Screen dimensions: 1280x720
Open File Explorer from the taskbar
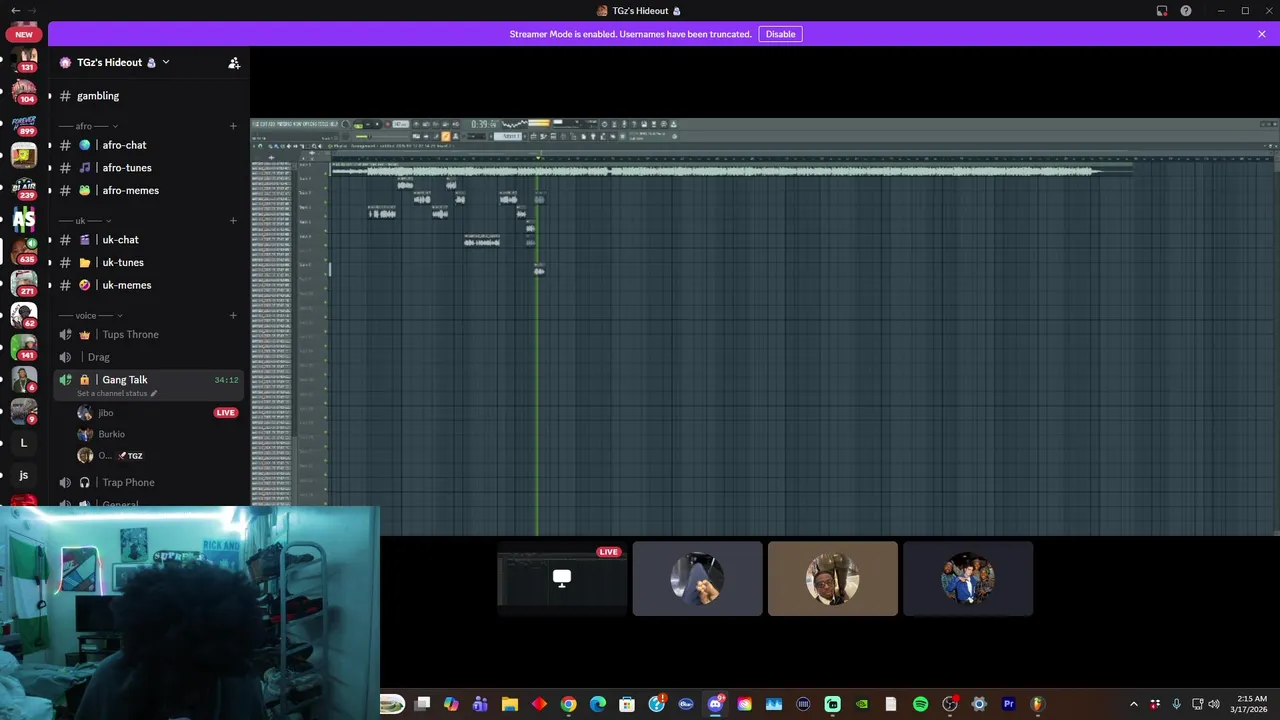pos(509,704)
